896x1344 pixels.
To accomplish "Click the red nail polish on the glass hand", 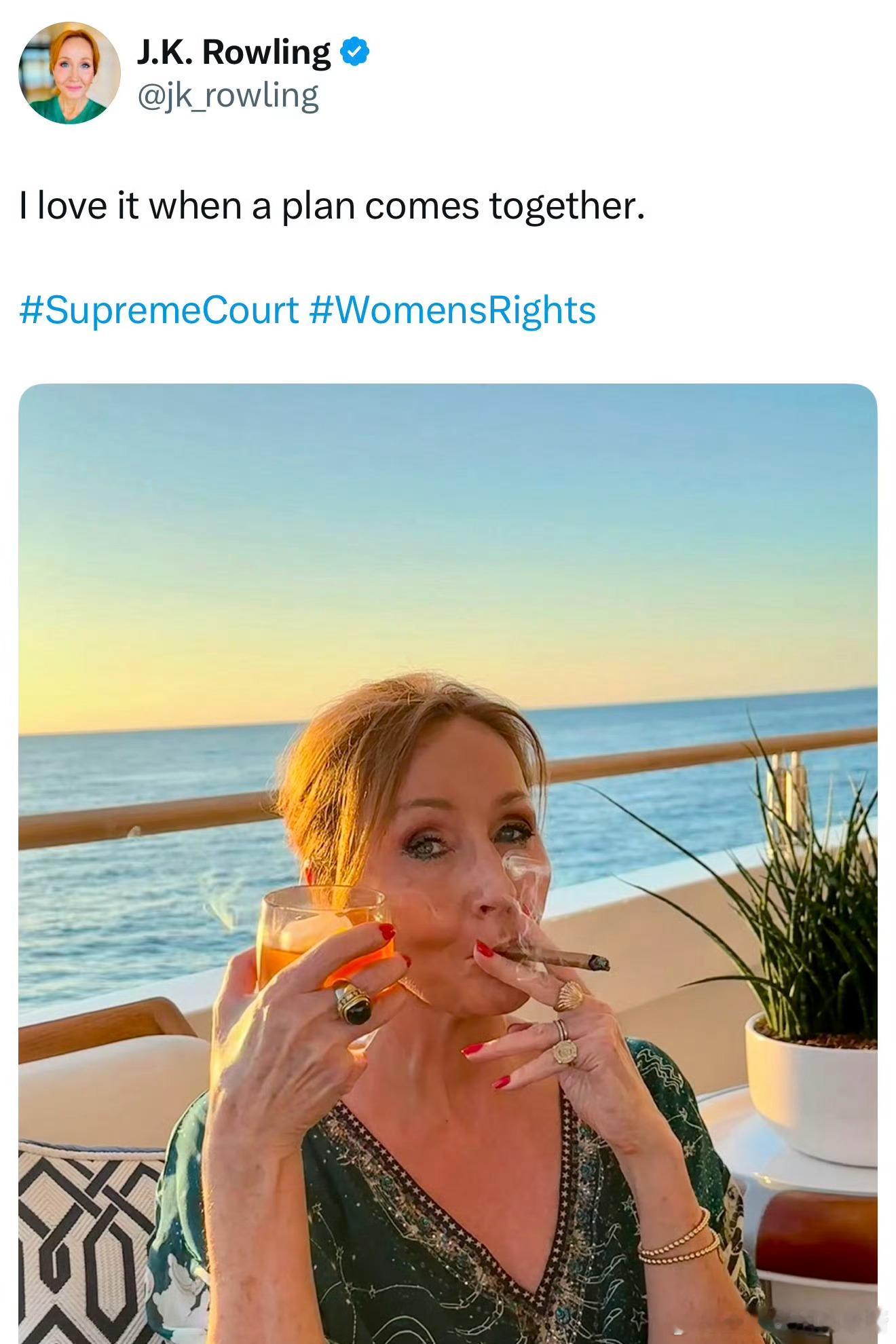I will pos(387,931).
